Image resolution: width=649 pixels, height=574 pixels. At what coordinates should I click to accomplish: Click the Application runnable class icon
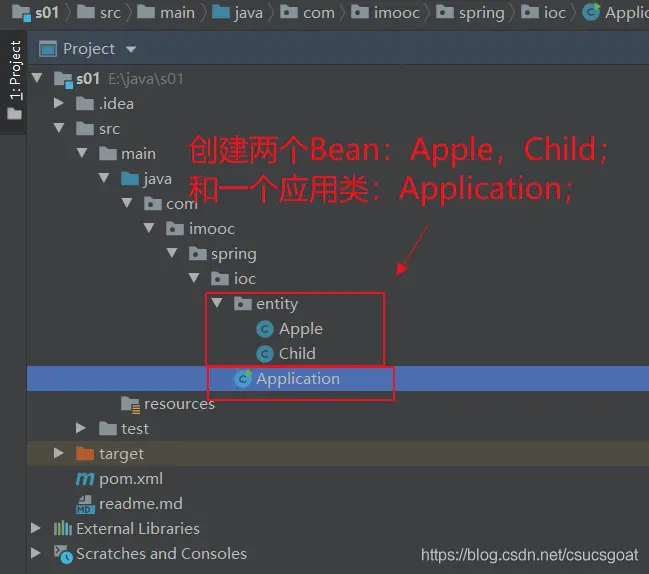click(243, 378)
